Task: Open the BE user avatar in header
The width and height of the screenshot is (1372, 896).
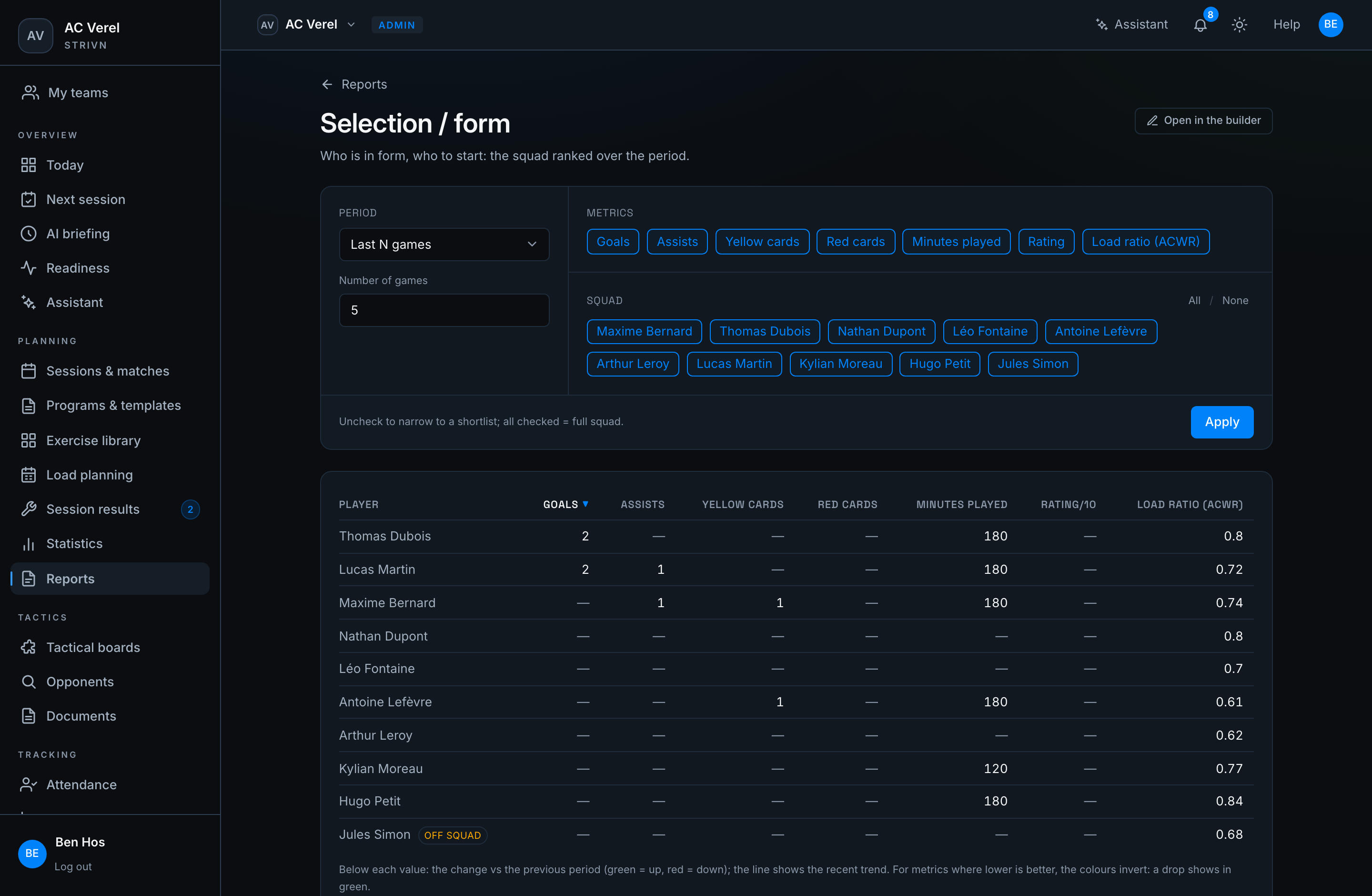Action: click(x=1331, y=25)
